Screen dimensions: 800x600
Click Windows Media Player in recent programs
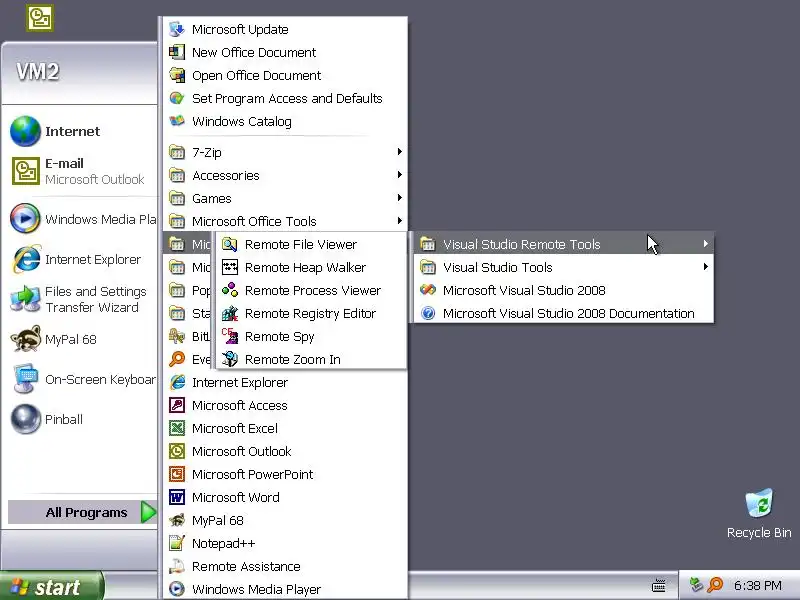(x=81, y=219)
